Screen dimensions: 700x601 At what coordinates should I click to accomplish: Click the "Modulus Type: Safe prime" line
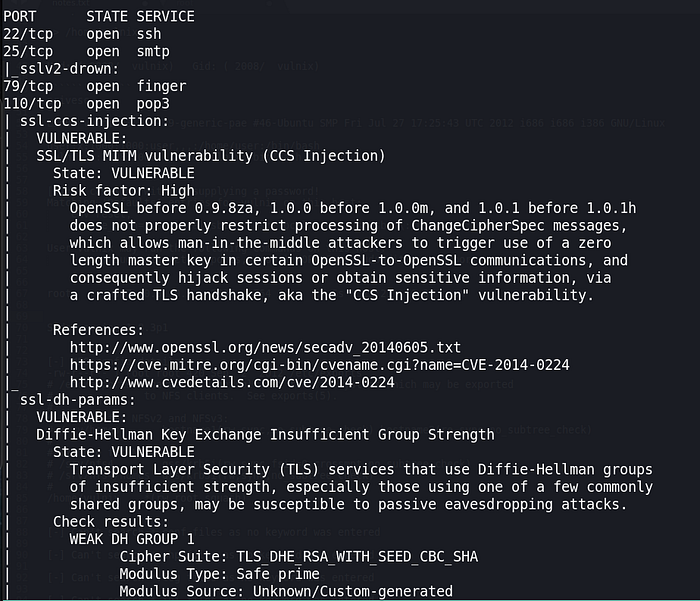pos(219,574)
